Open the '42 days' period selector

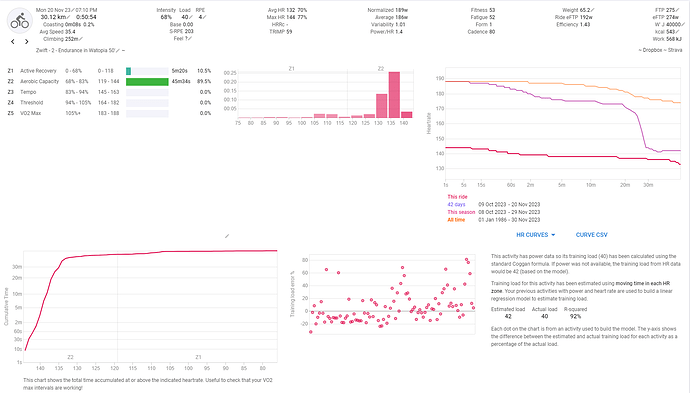click(x=456, y=205)
